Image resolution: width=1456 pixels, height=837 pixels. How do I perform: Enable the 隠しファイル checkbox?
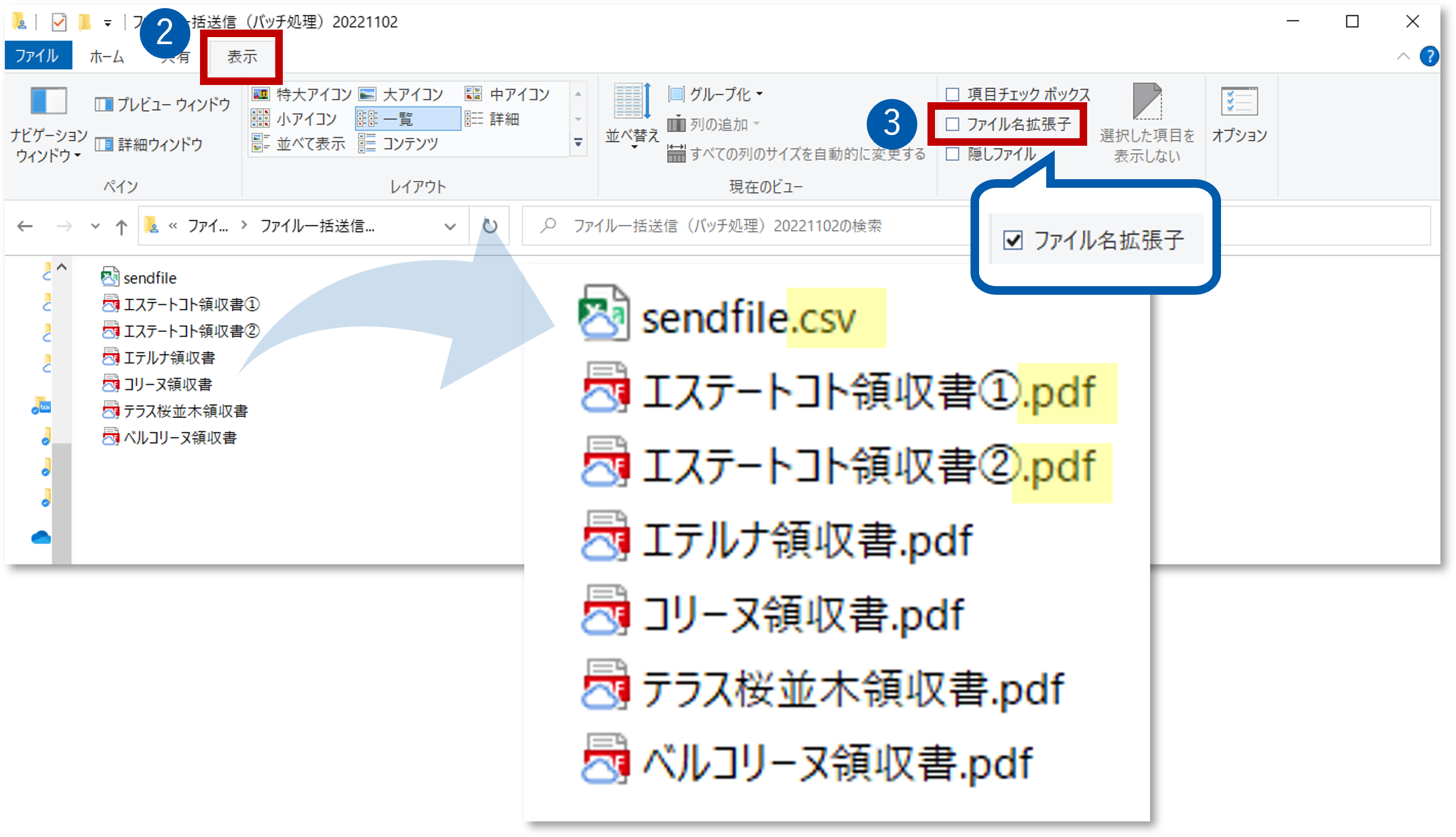[x=953, y=153]
